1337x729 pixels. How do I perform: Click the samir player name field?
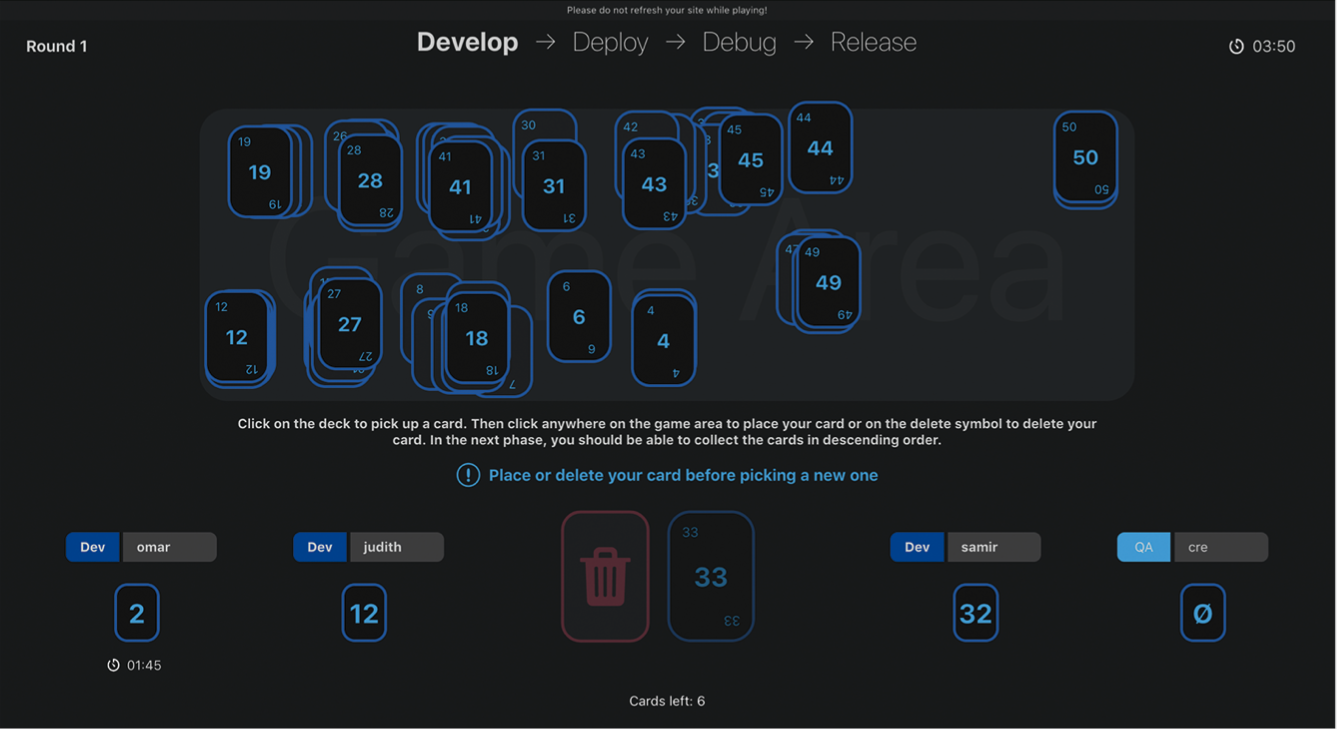click(993, 547)
